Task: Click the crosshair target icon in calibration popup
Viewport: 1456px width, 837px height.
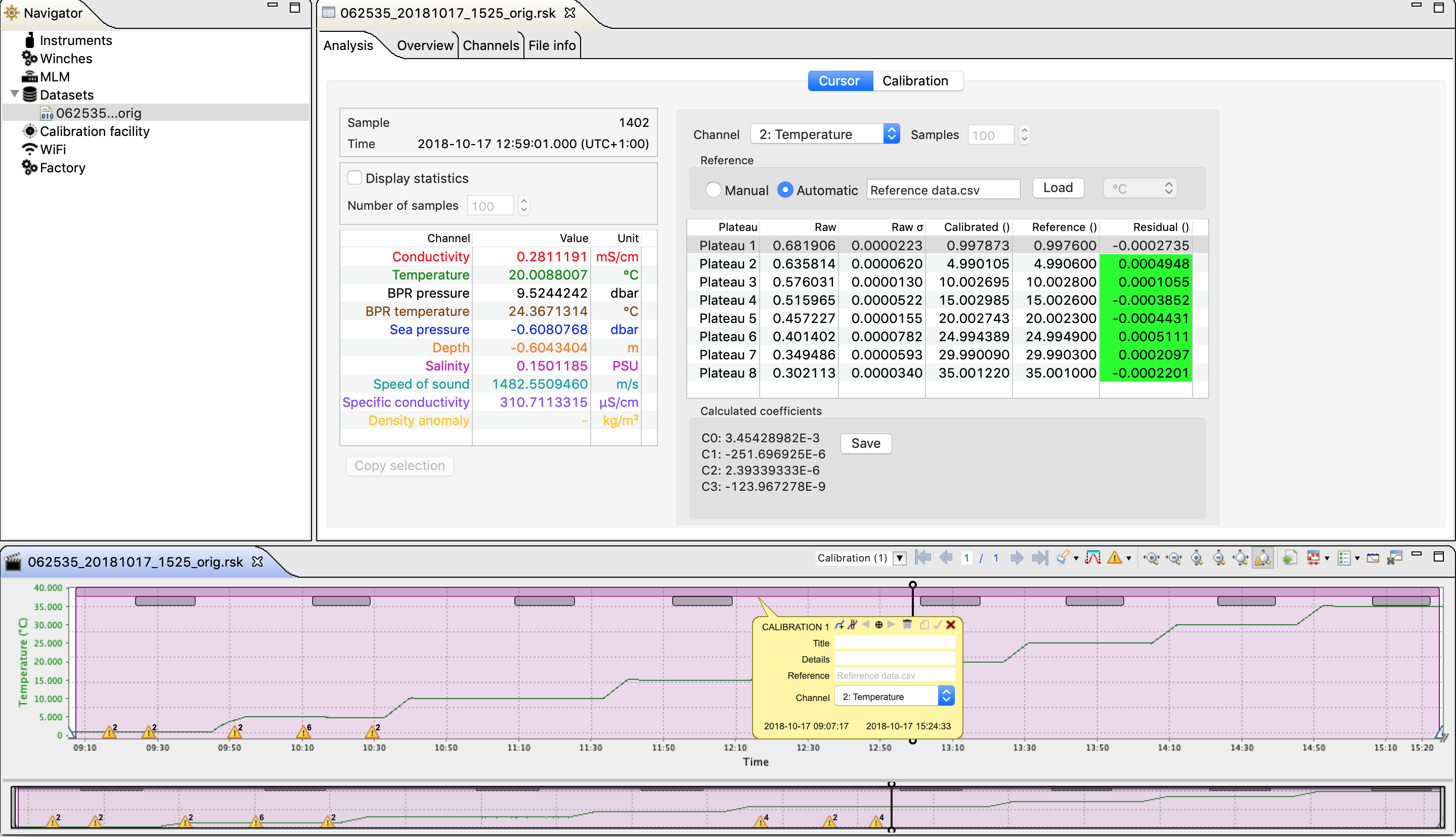Action: tap(878, 625)
